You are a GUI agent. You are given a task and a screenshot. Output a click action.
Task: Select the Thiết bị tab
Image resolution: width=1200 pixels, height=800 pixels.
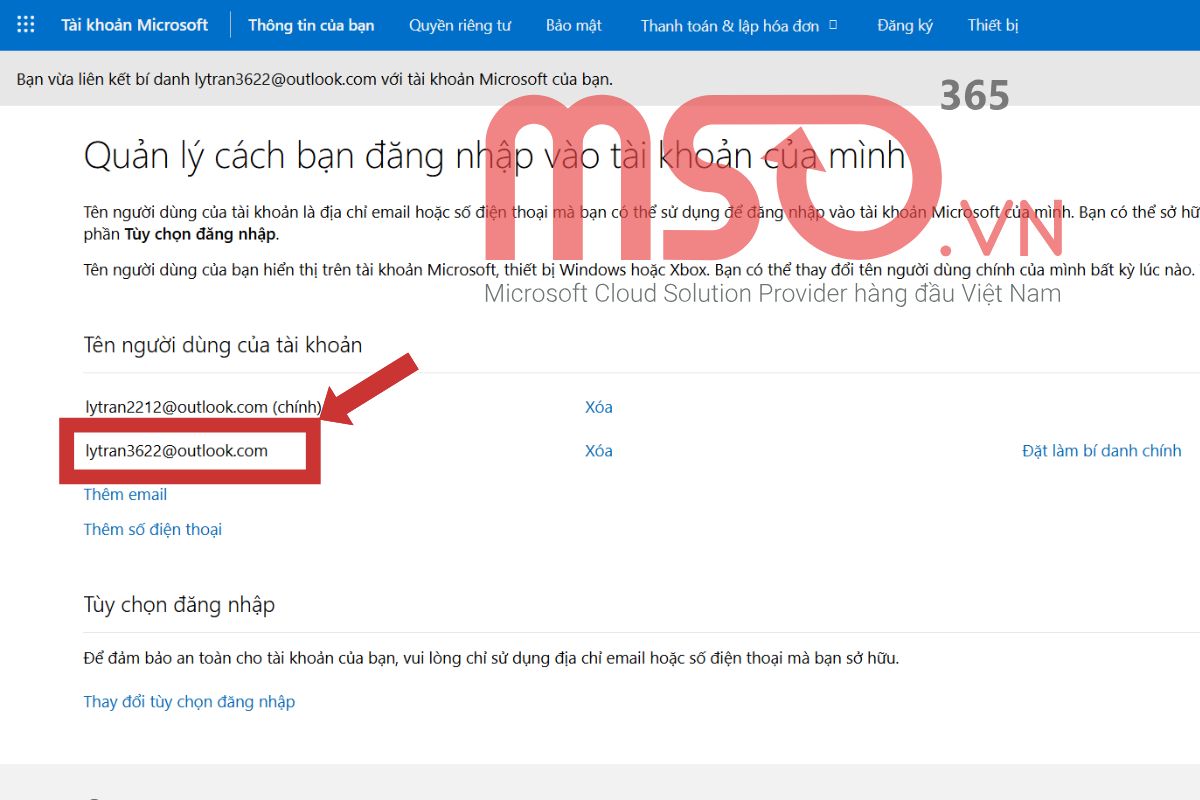pos(993,25)
